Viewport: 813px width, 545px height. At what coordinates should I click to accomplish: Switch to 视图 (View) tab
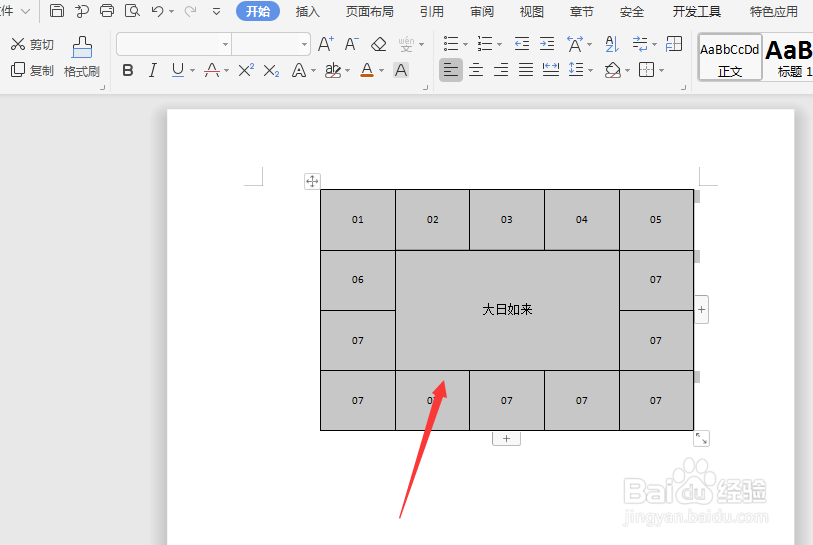(x=532, y=11)
